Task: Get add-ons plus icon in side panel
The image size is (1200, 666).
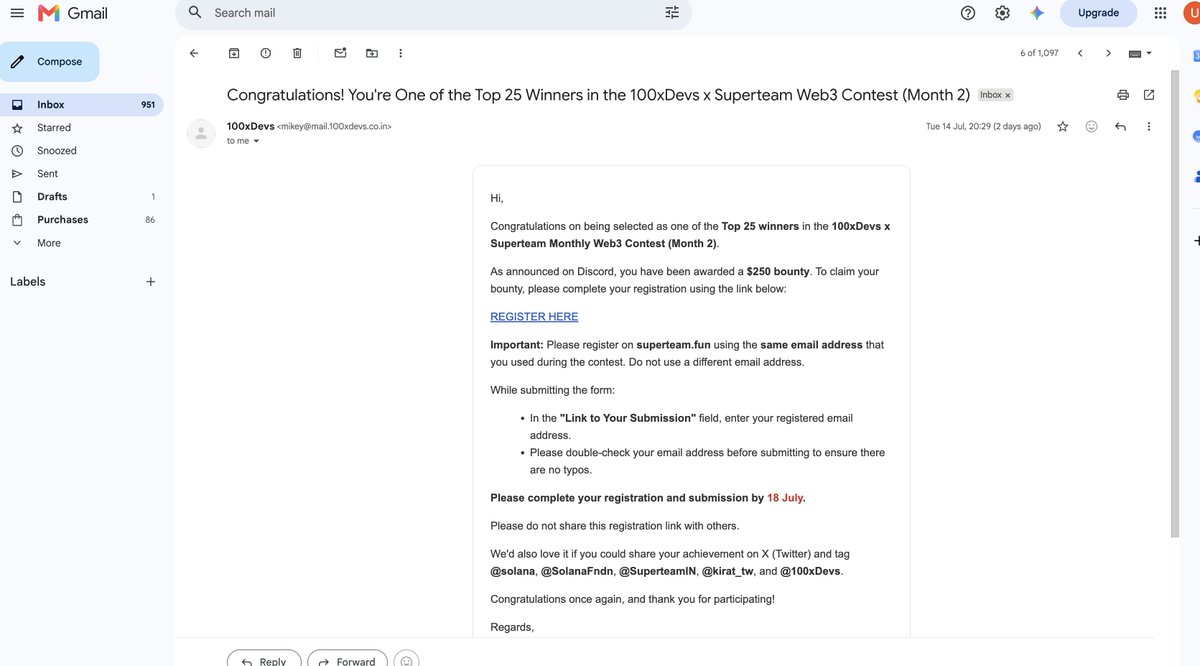Action: [x=1196, y=241]
